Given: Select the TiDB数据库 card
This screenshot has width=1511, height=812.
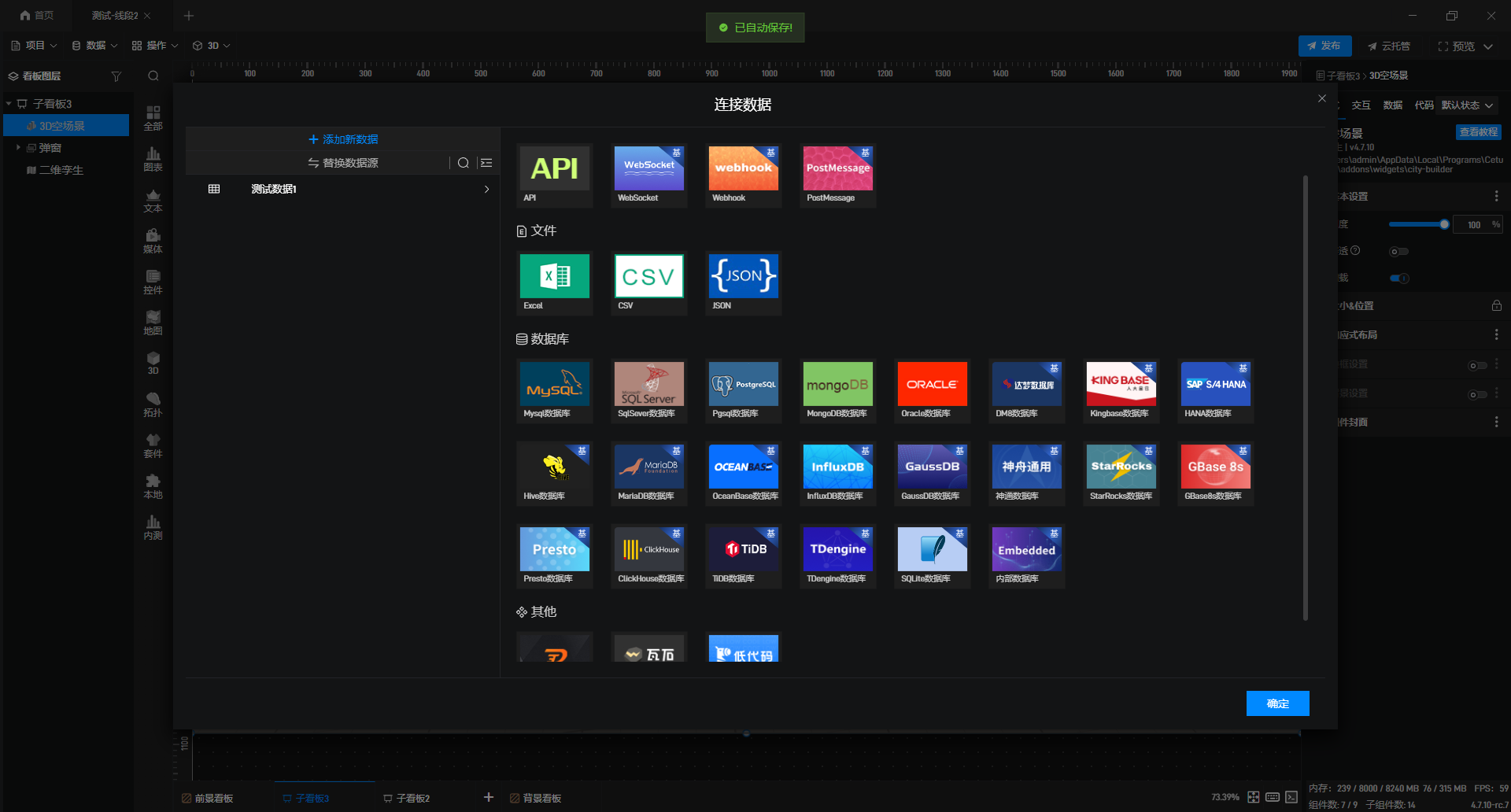Looking at the screenshot, I should (744, 556).
